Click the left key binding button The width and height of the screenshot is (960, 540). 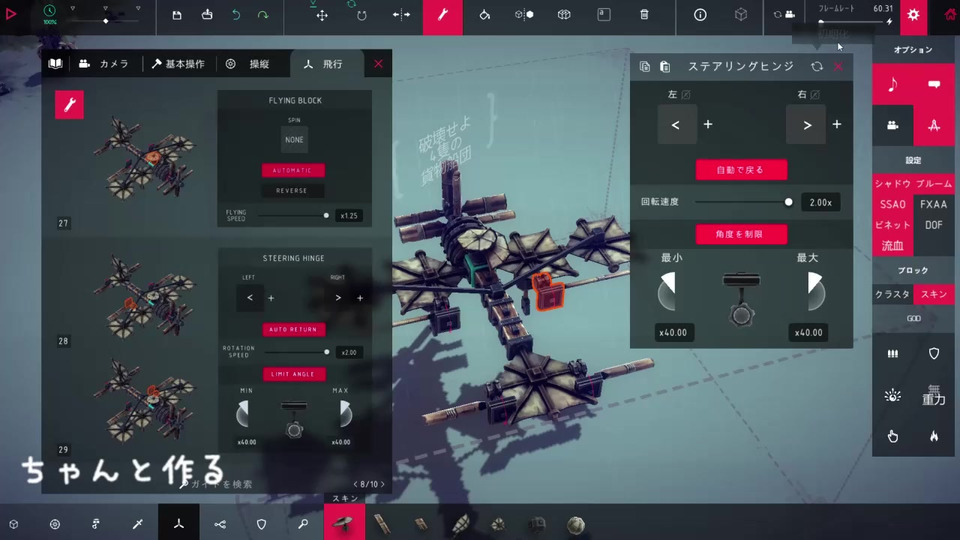pos(677,124)
